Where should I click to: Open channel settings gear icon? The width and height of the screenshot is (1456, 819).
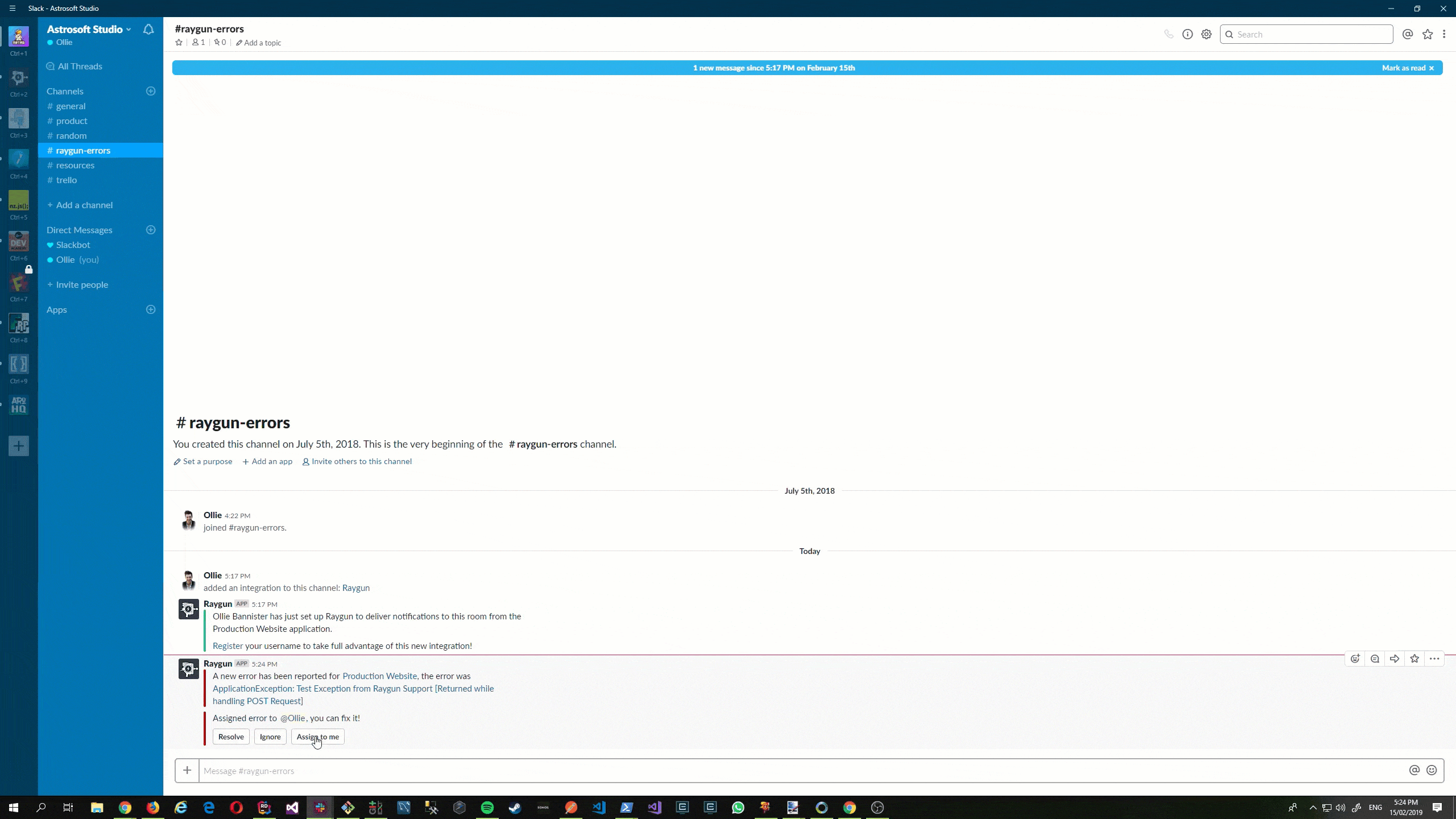[1206, 34]
